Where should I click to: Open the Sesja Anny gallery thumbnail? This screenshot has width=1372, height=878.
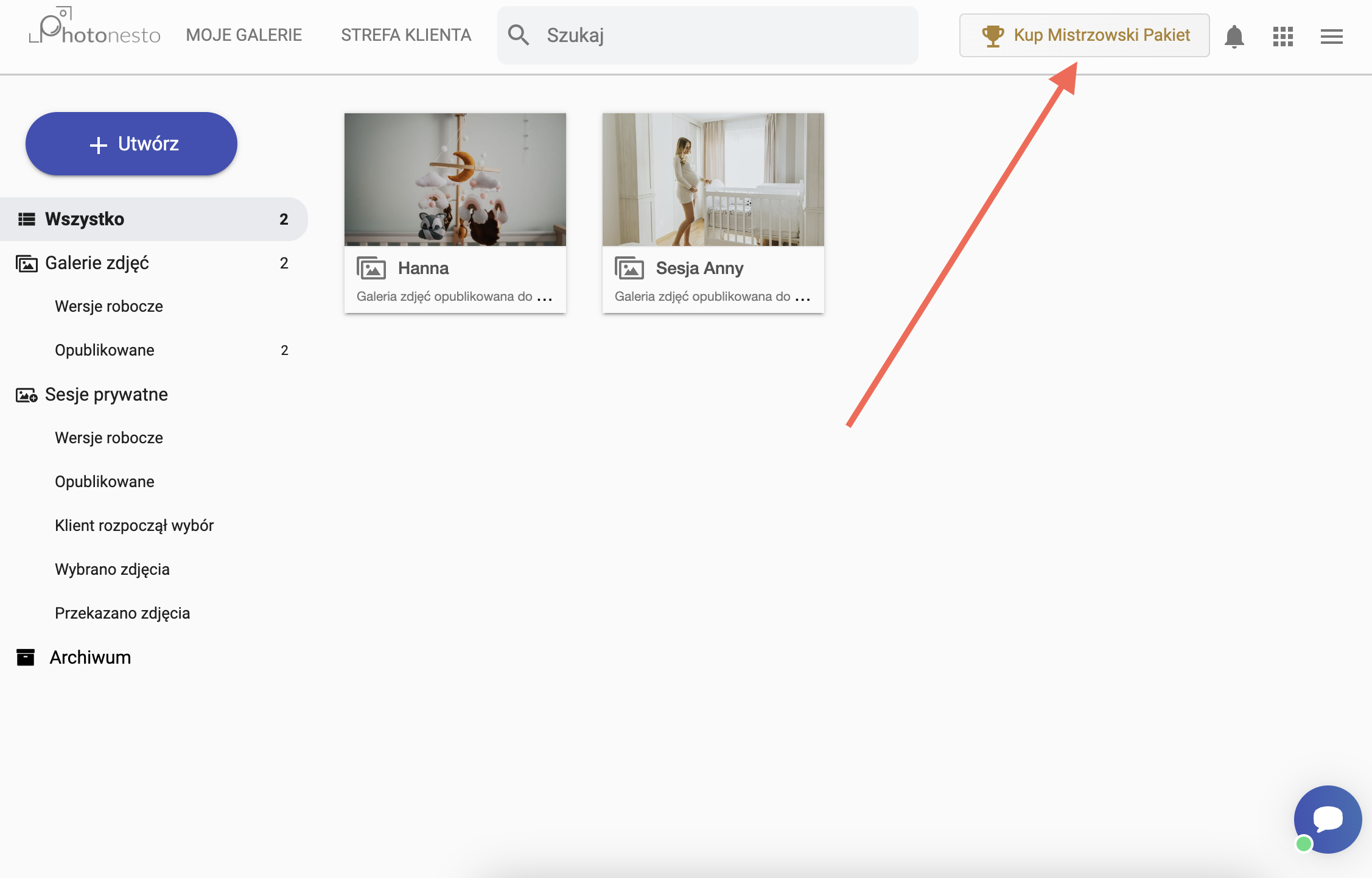713,180
